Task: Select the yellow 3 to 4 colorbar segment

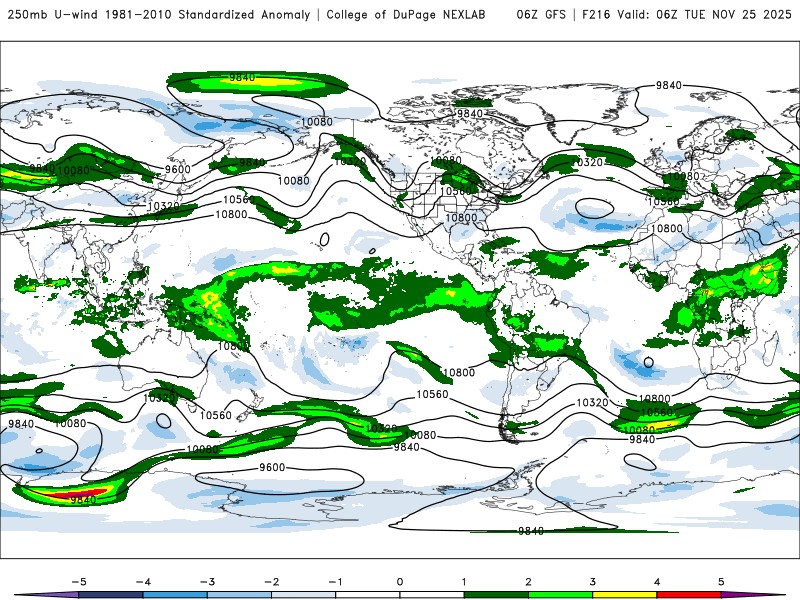Action: (625, 595)
